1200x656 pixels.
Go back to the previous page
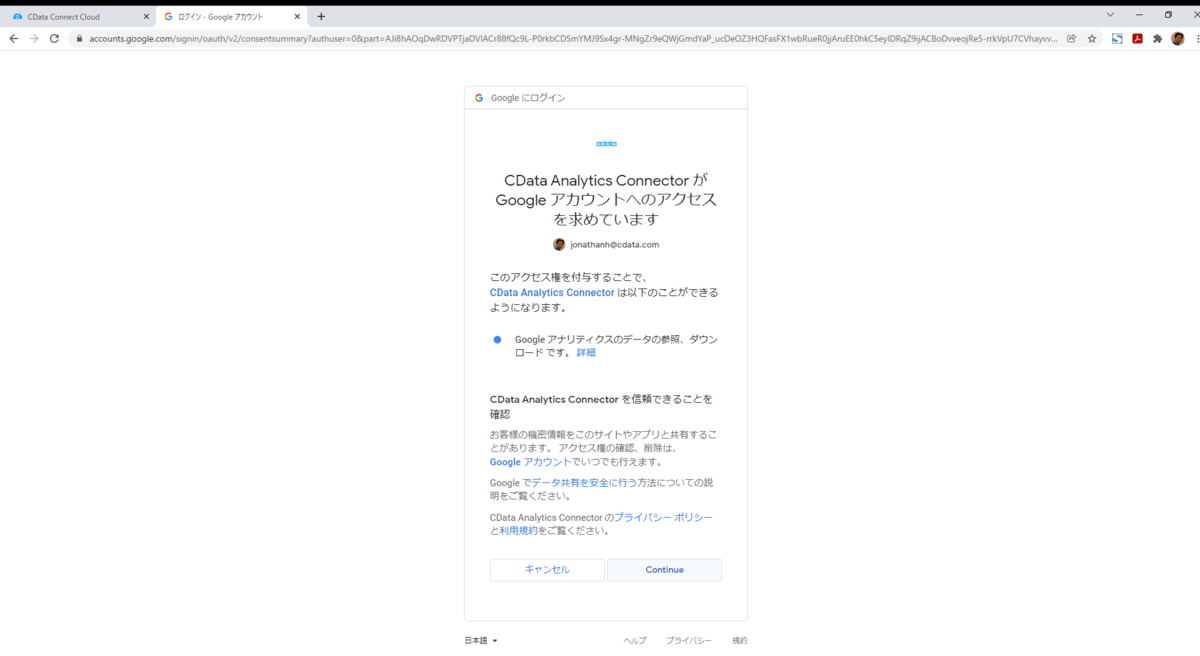coord(14,38)
